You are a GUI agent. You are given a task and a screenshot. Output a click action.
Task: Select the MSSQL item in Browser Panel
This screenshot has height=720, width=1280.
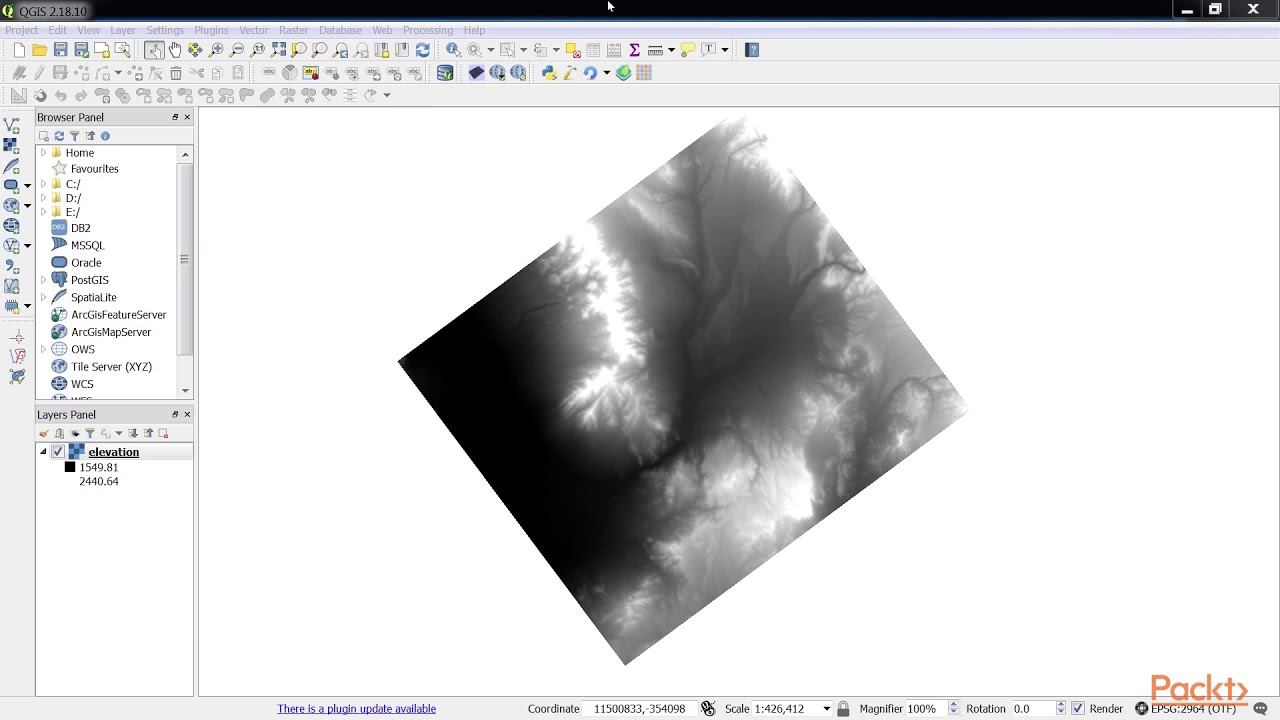pyautogui.click(x=87, y=245)
